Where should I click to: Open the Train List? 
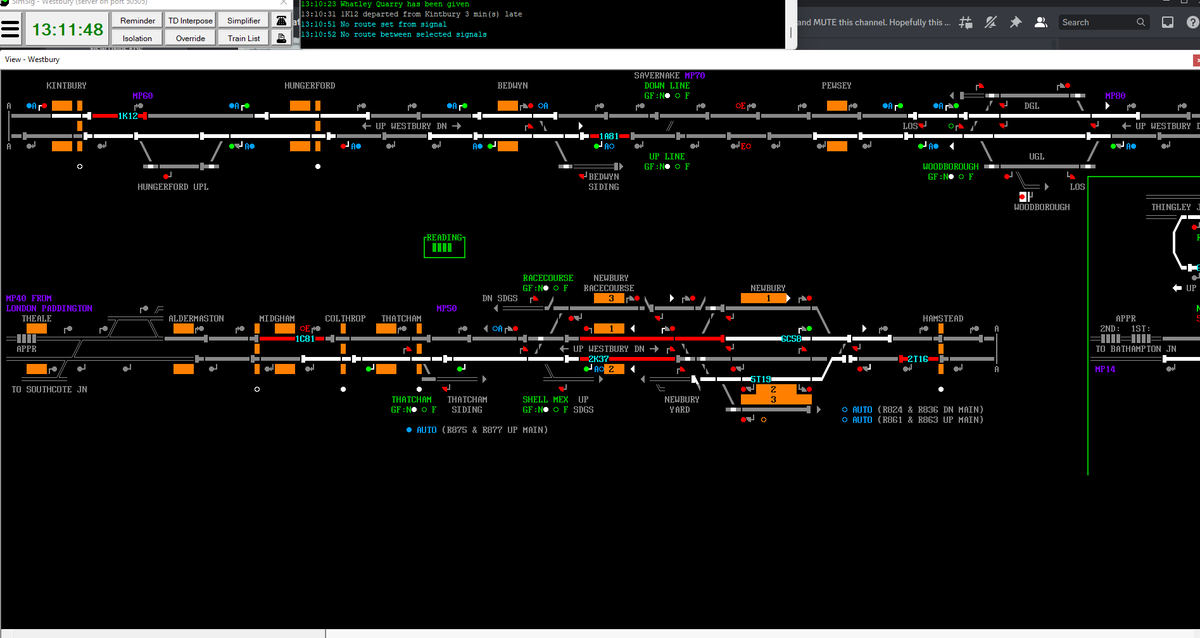coord(244,38)
